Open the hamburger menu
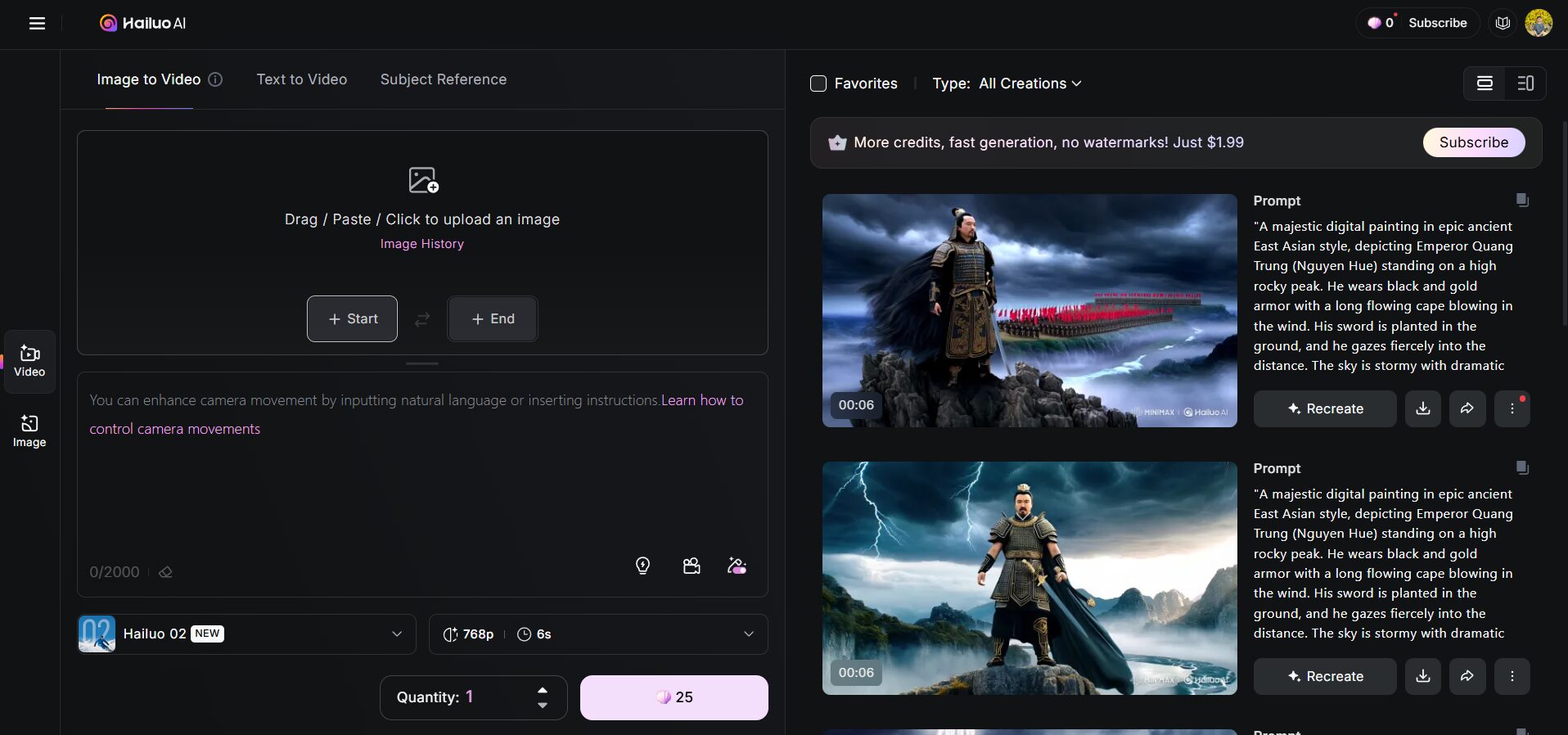 [x=37, y=24]
